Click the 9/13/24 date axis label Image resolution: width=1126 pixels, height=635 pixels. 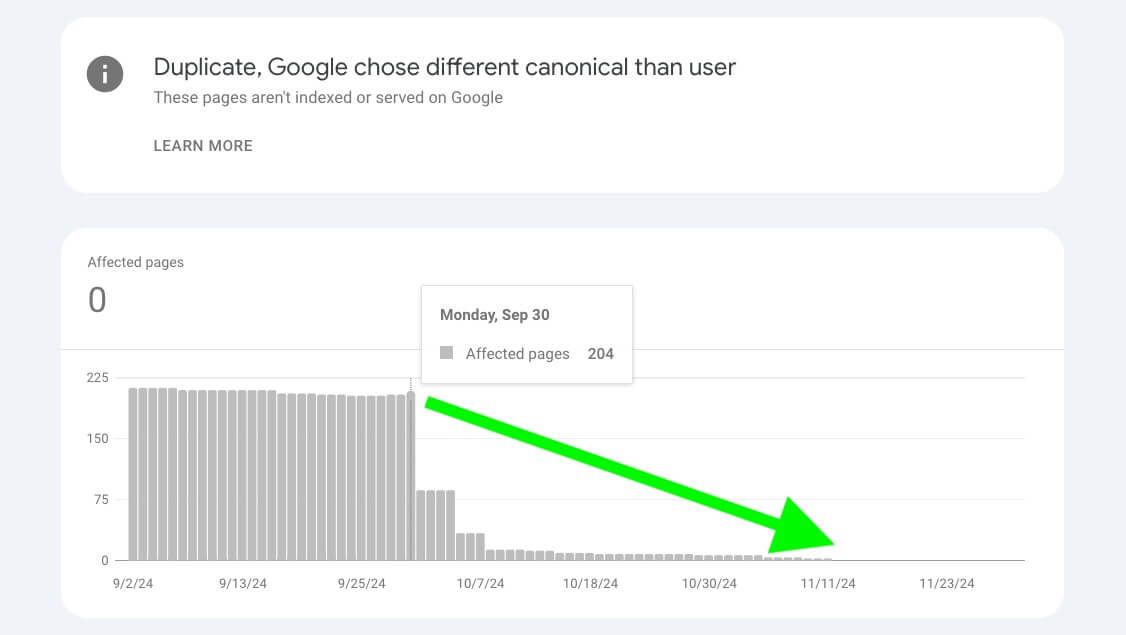click(x=241, y=584)
